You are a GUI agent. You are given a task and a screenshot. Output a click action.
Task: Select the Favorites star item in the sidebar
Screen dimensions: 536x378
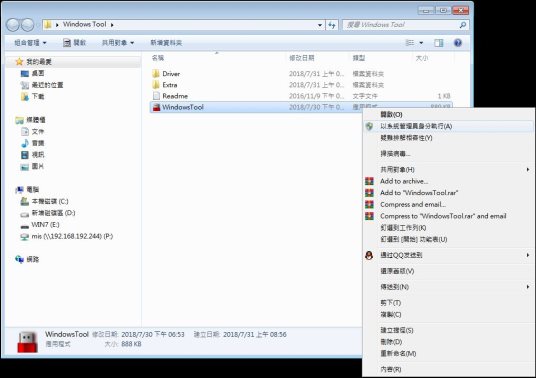(x=34, y=62)
